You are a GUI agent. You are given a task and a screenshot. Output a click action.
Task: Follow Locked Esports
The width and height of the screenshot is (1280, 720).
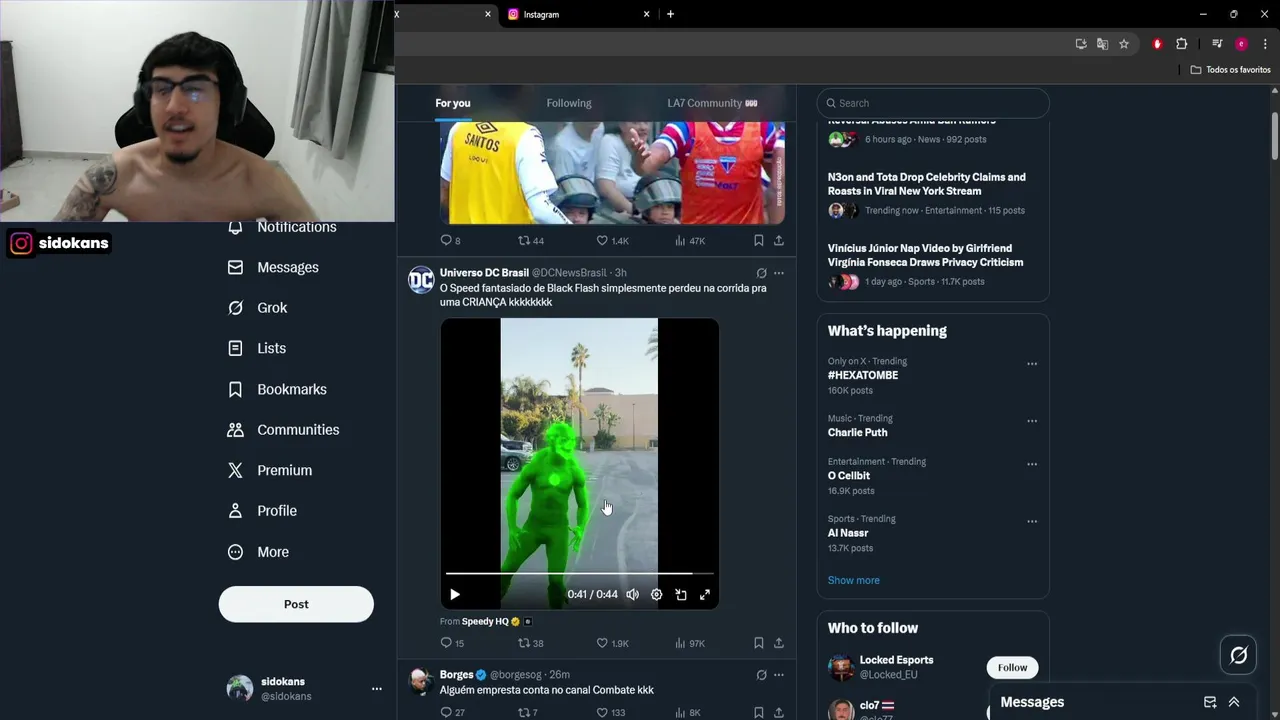click(1012, 667)
